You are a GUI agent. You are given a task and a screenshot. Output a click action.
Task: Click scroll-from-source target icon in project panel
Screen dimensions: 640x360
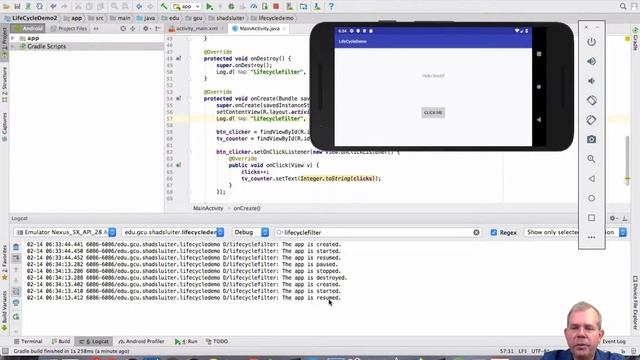click(123, 29)
